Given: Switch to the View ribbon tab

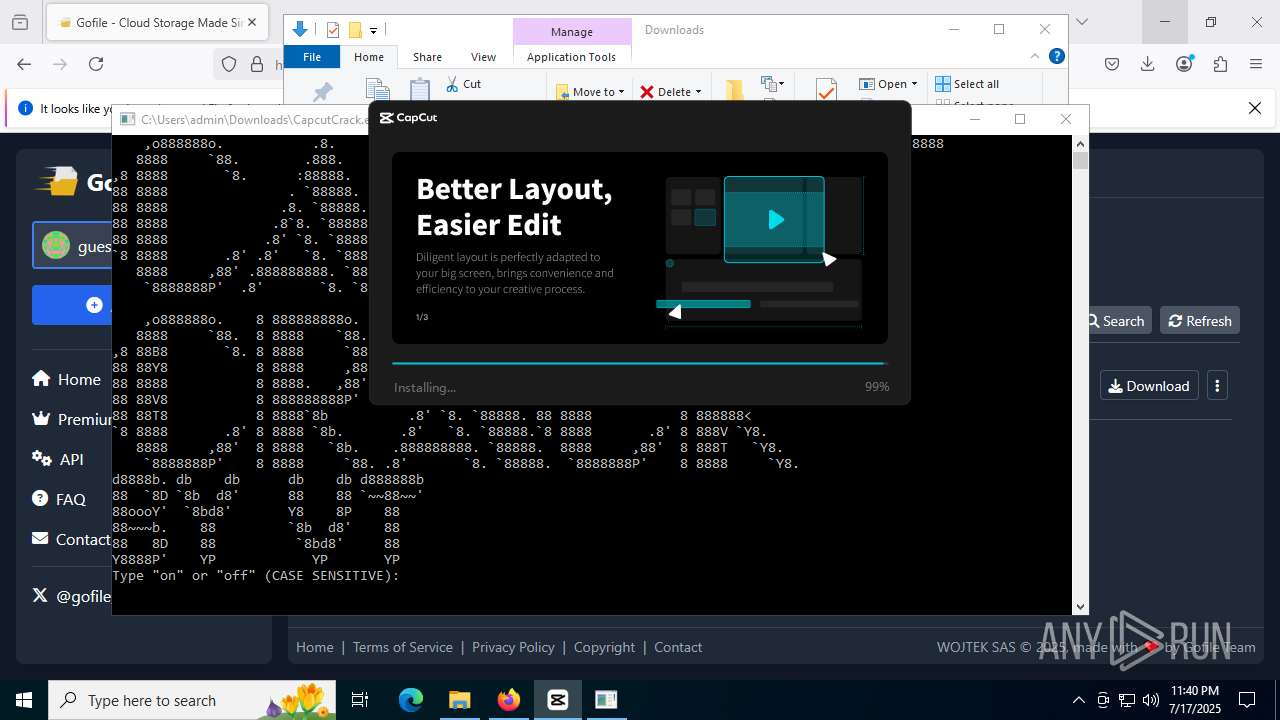Looking at the screenshot, I should (x=483, y=57).
